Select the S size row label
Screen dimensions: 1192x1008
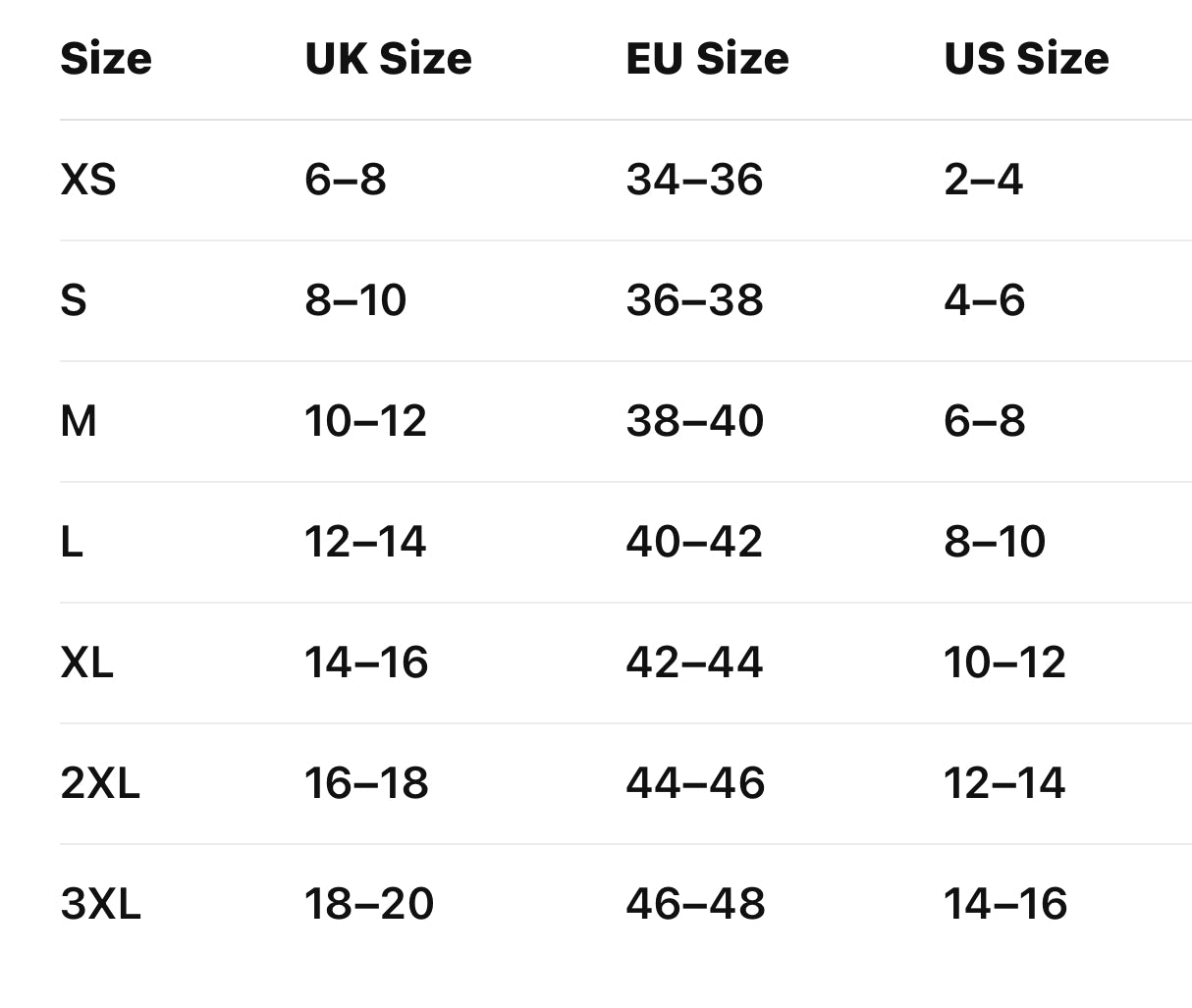[74, 300]
